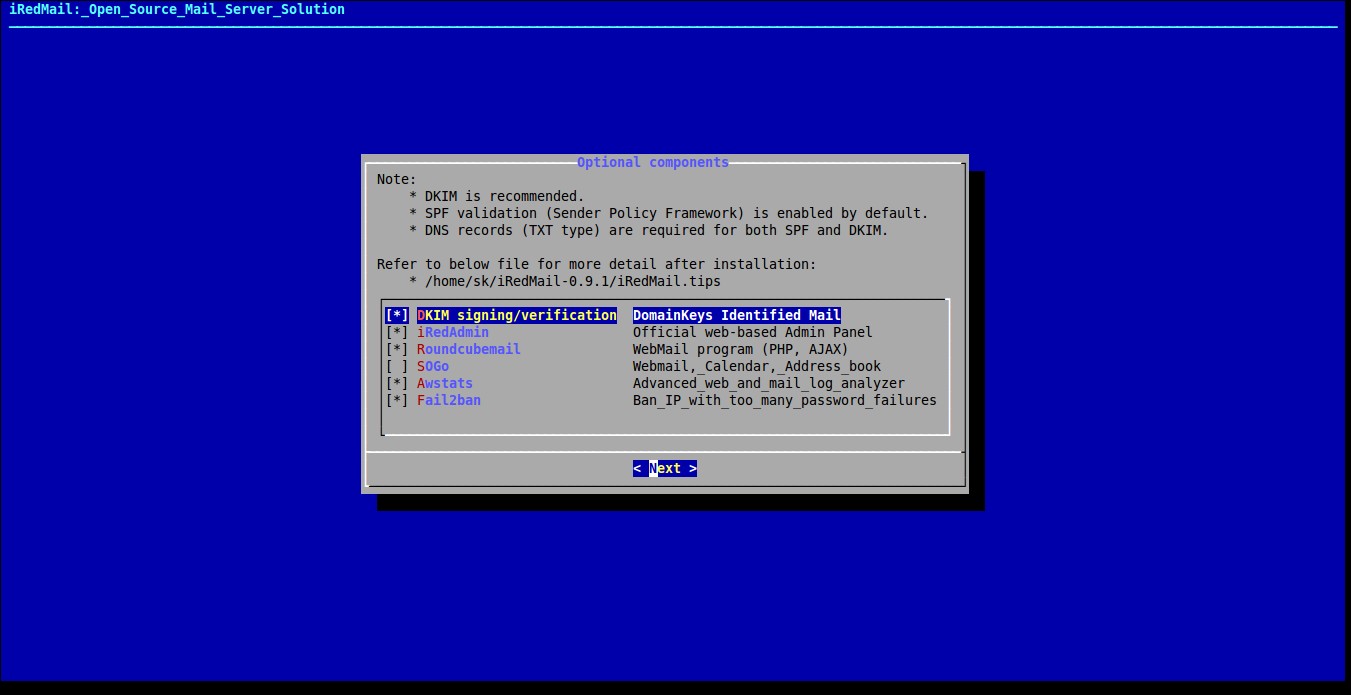
Task: Uncheck the Awstats checkbox
Action: [x=397, y=383]
